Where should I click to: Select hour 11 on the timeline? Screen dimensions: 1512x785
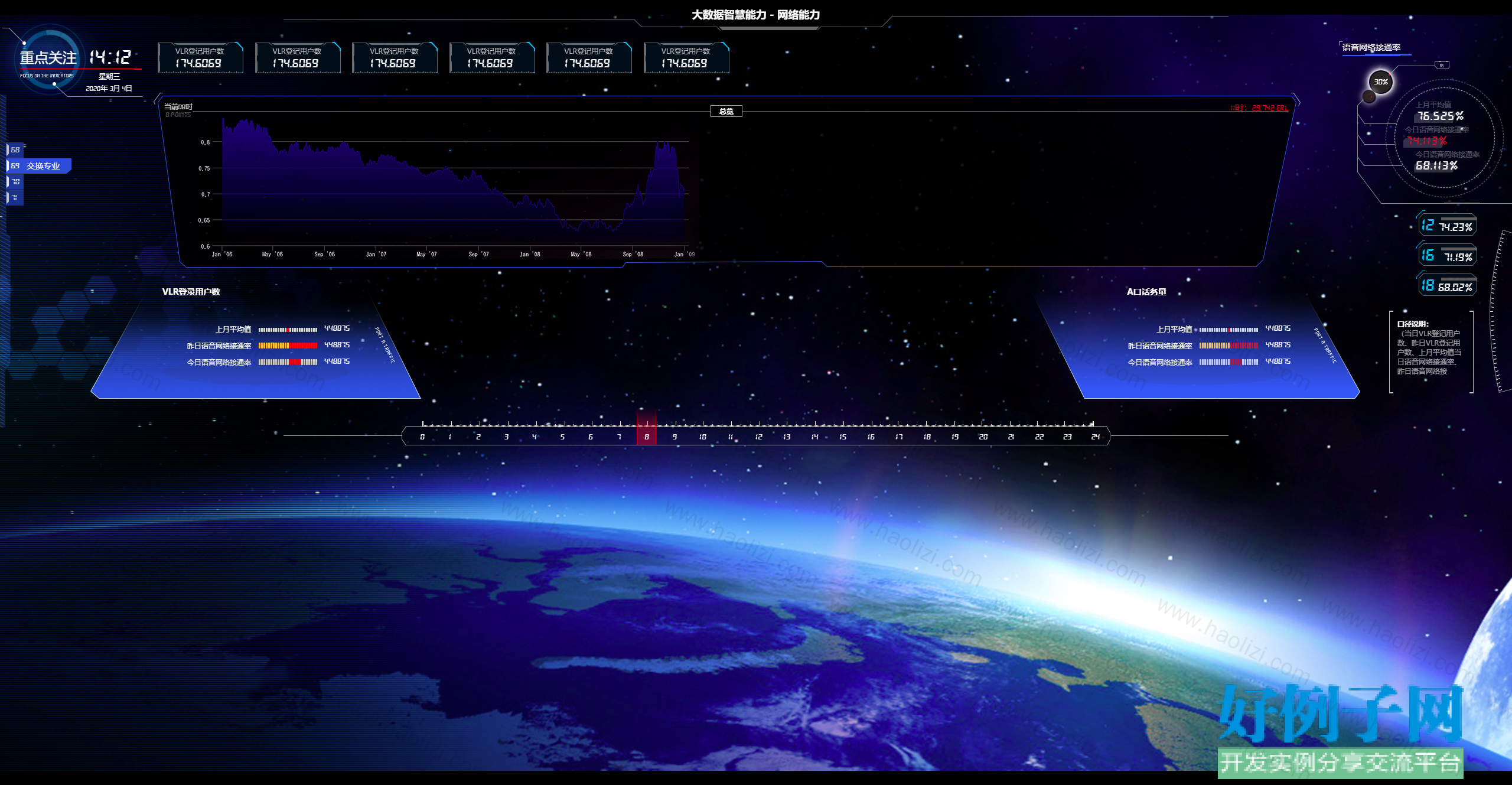(x=731, y=437)
